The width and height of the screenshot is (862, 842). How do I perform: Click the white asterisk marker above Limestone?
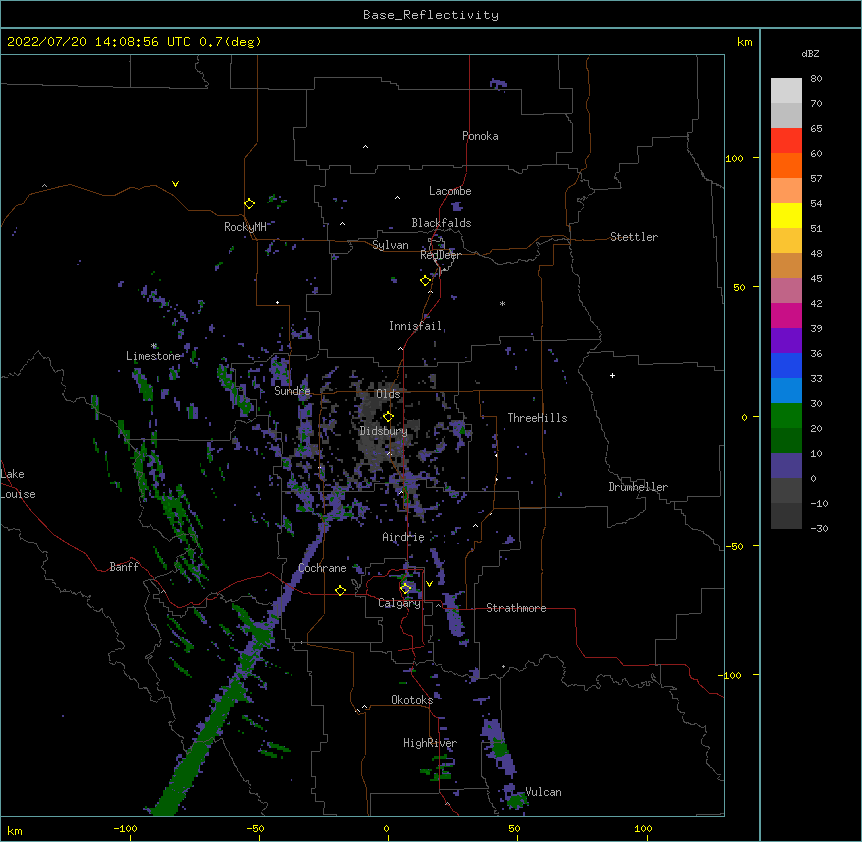click(154, 346)
